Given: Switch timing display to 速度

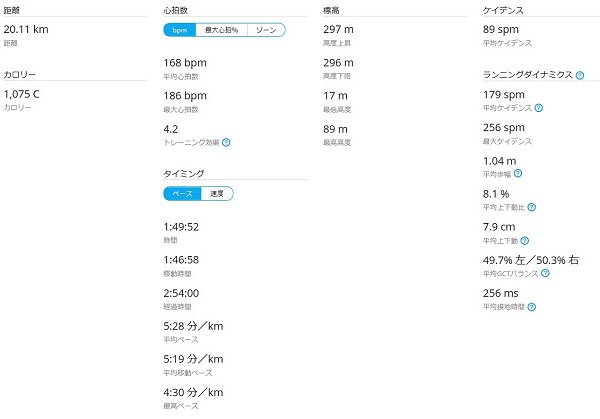Looking at the screenshot, I should click(217, 194).
